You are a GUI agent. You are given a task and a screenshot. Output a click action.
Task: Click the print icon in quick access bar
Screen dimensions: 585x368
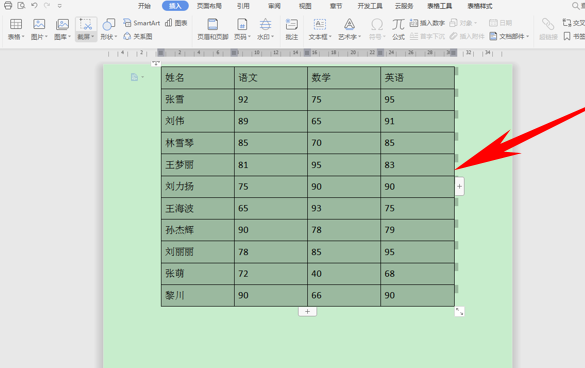pyautogui.click(x=8, y=5)
